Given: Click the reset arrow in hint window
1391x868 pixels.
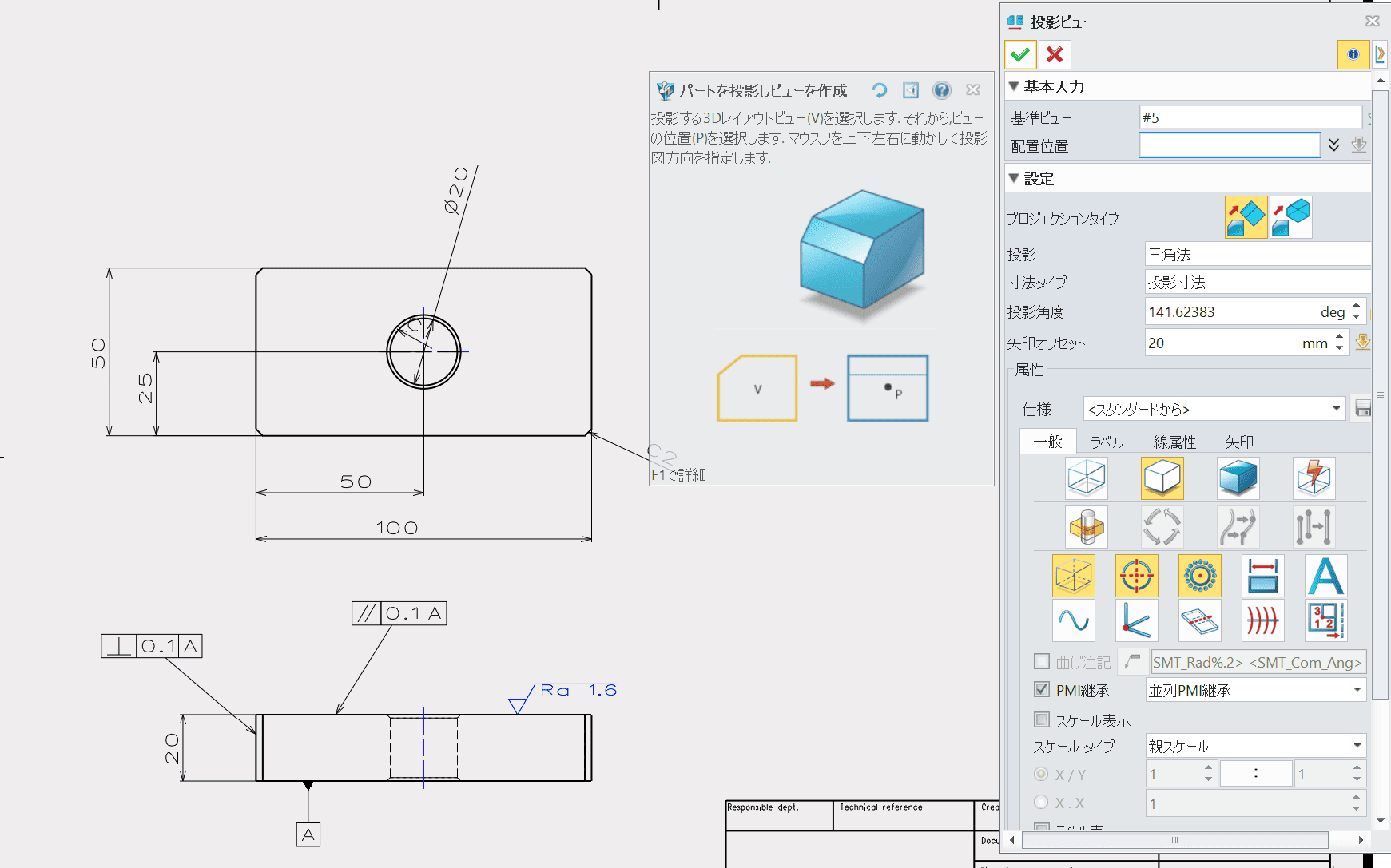Looking at the screenshot, I should pos(880,90).
